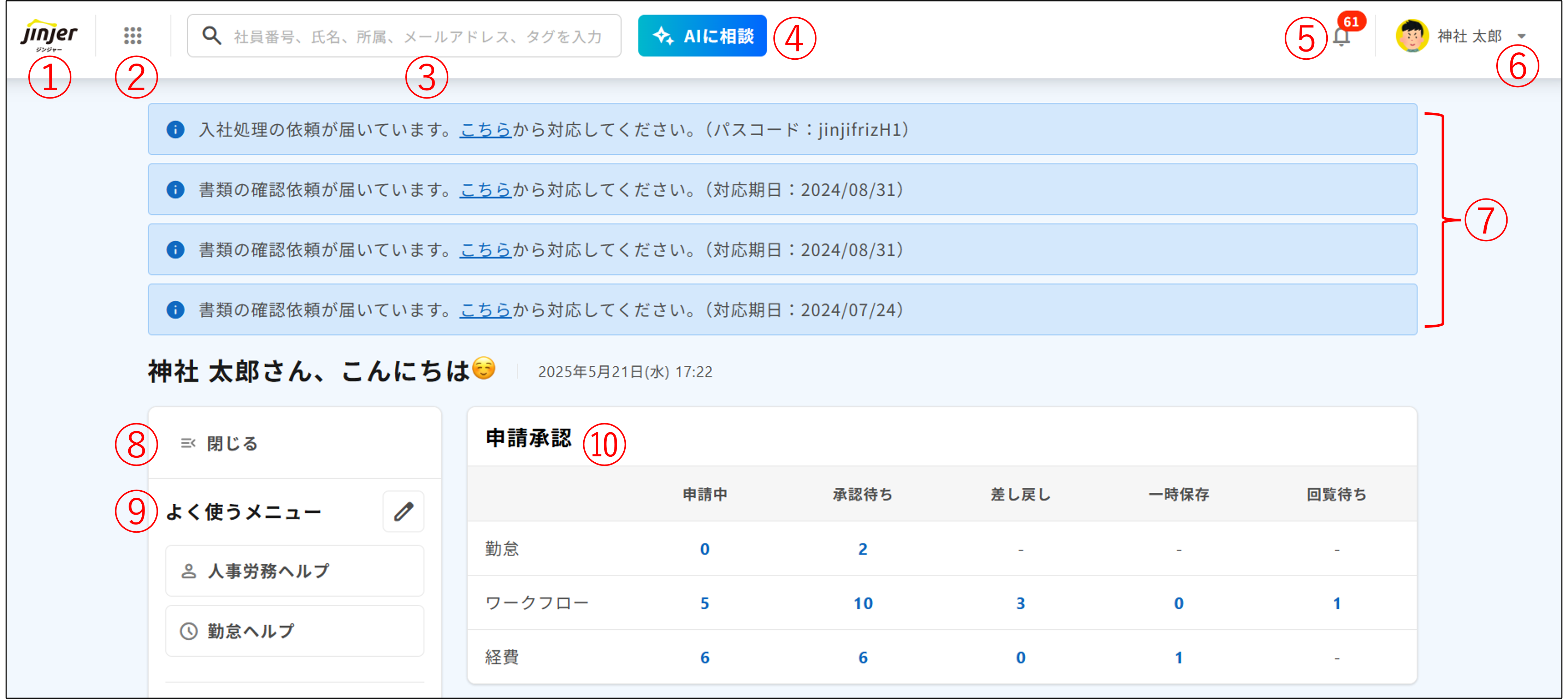Image resolution: width=1568 pixels, height=699 pixels.
Task: Open 勤怠ヘルプ menu item
Action: (x=295, y=631)
